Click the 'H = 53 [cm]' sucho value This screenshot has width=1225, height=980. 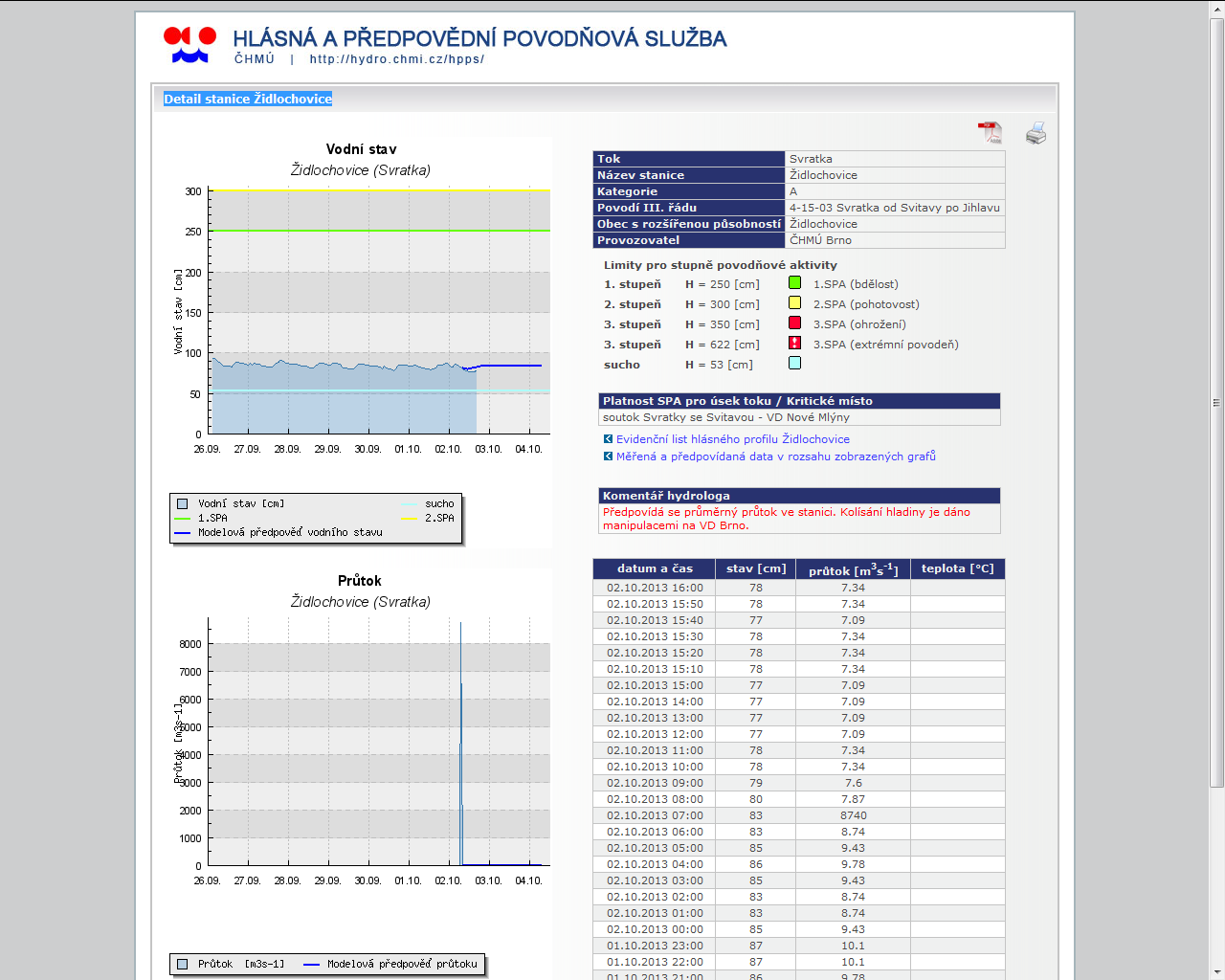tap(719, 365)
